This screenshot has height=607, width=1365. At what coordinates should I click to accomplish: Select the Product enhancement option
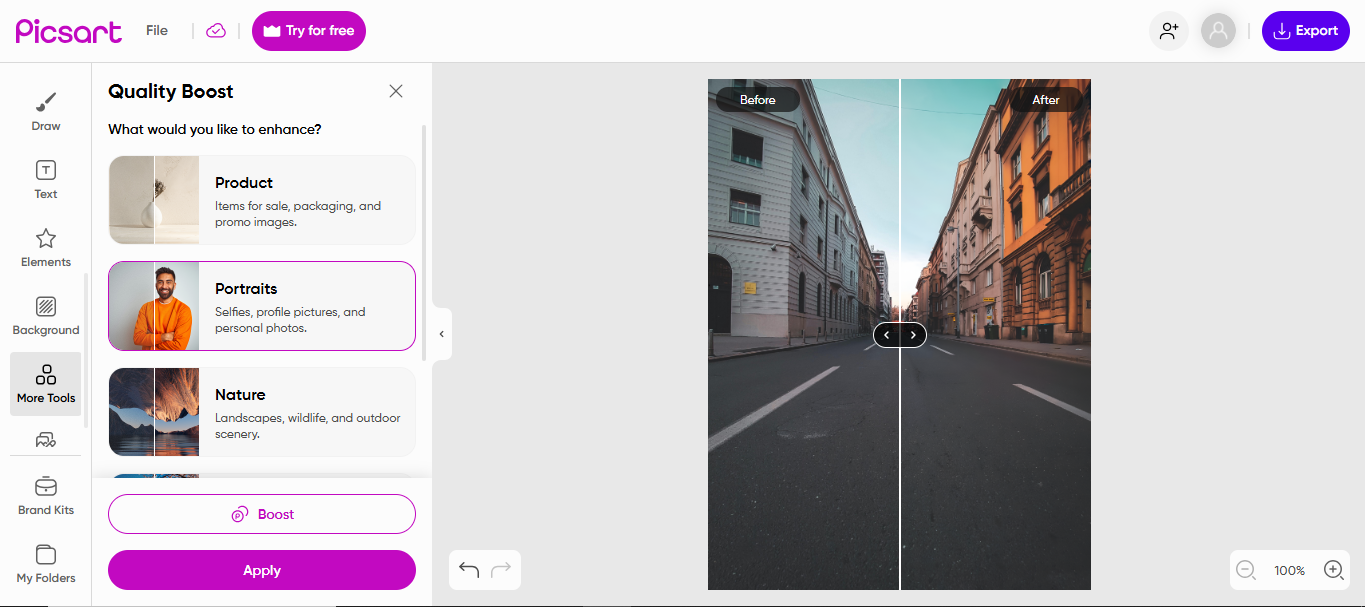pyautogui.click(x=261, y=200)
